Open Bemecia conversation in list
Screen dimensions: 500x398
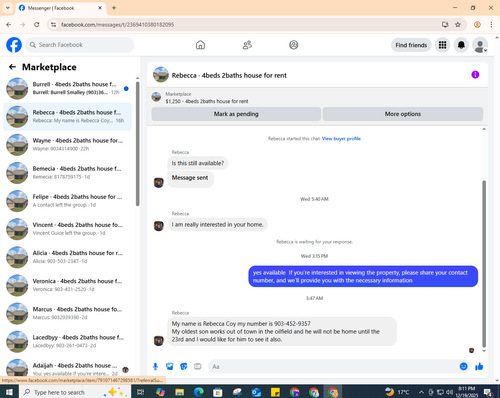(x=67, y=173)
